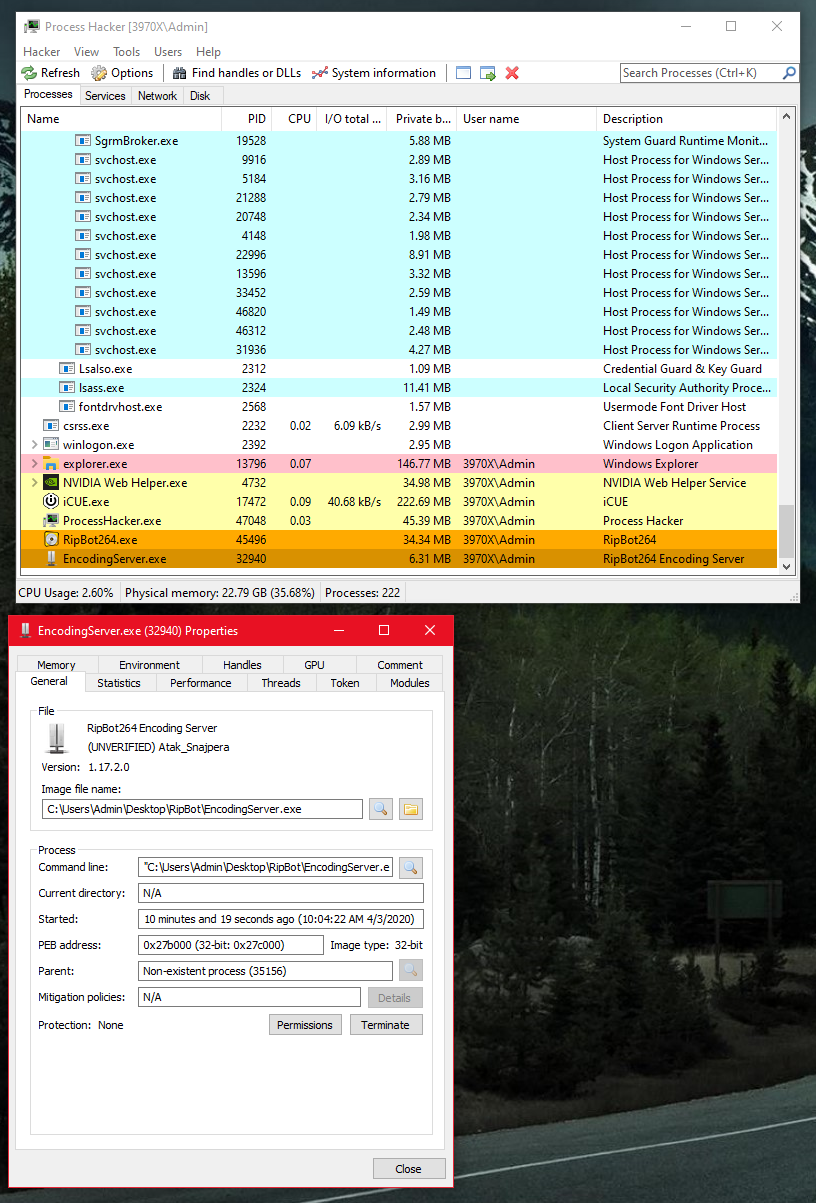Select svchost.exe with PID 22996

[398, 255]
